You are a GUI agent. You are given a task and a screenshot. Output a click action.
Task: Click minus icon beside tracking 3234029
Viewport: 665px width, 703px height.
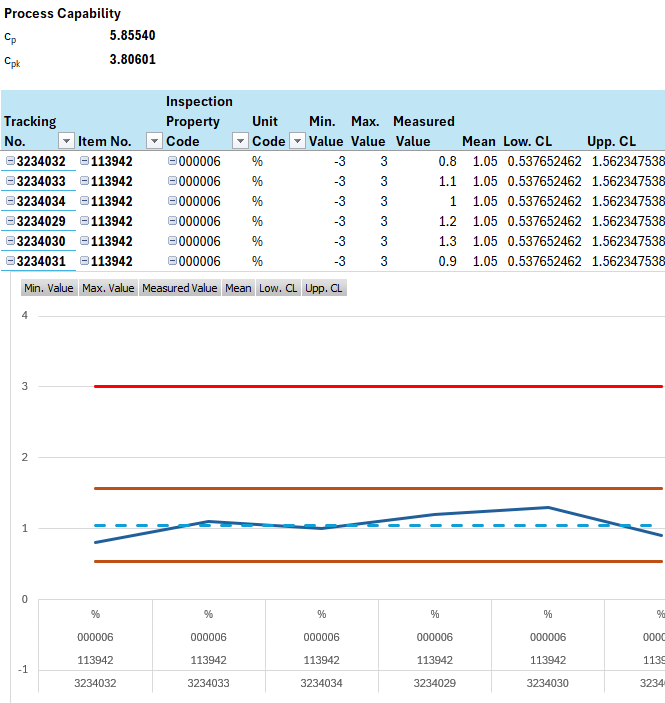[10, 221]
